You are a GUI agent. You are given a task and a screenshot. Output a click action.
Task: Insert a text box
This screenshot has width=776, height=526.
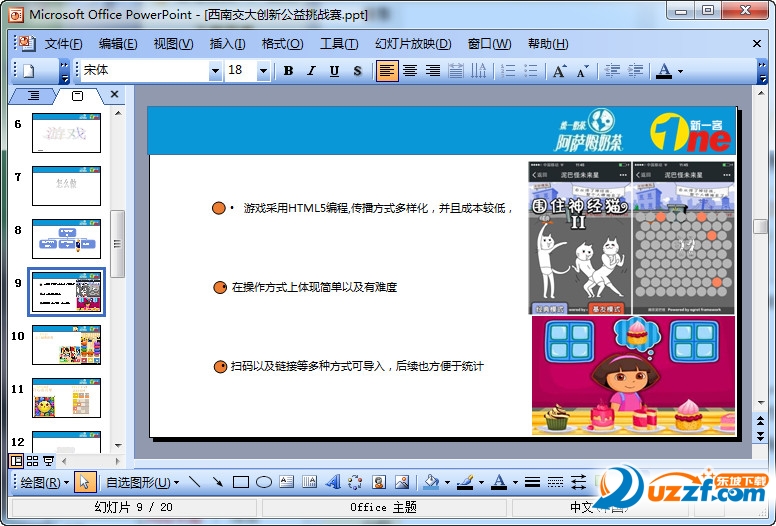[x=286, y=482]
